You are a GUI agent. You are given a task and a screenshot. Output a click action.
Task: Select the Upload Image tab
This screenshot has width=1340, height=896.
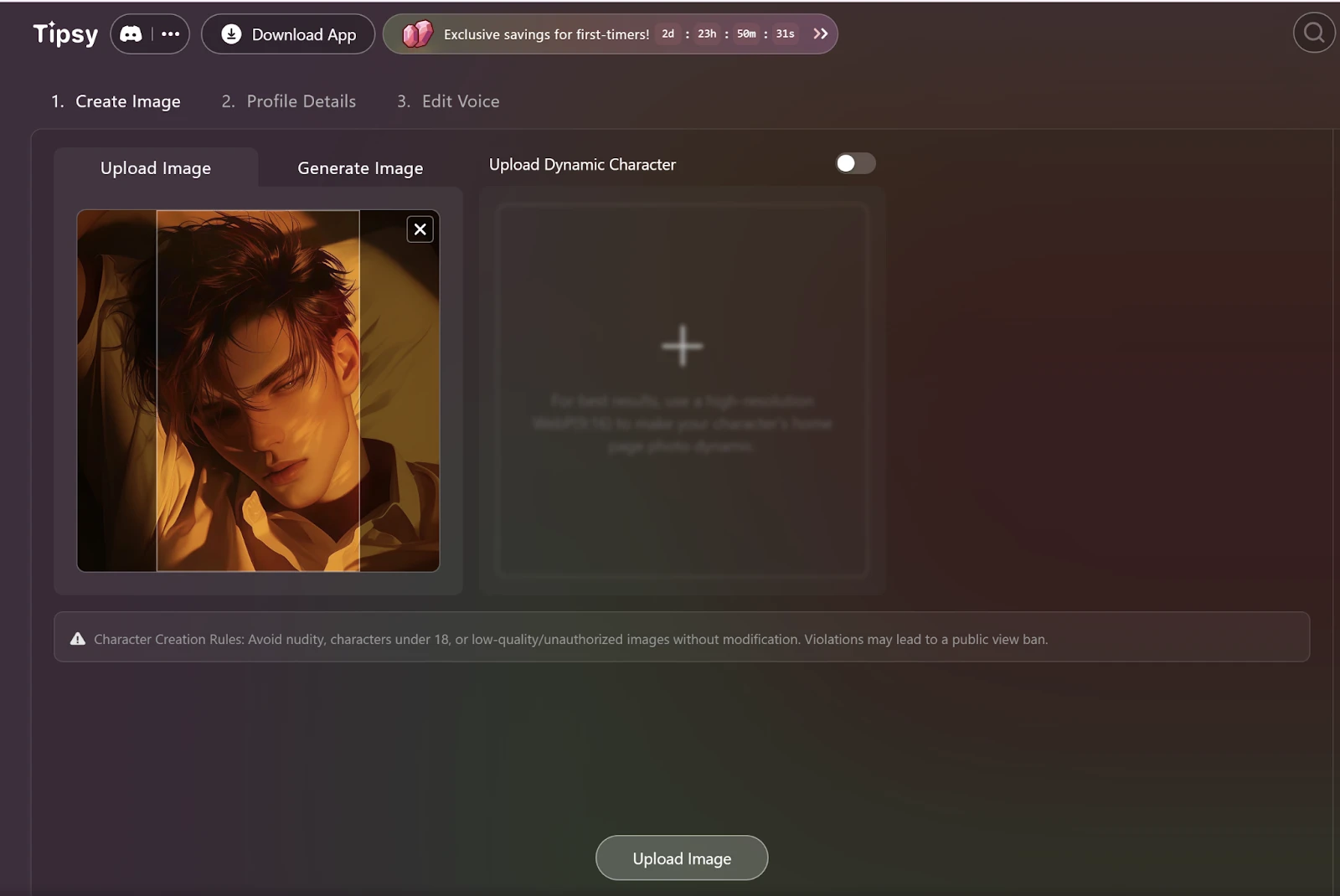pos(156,168)
